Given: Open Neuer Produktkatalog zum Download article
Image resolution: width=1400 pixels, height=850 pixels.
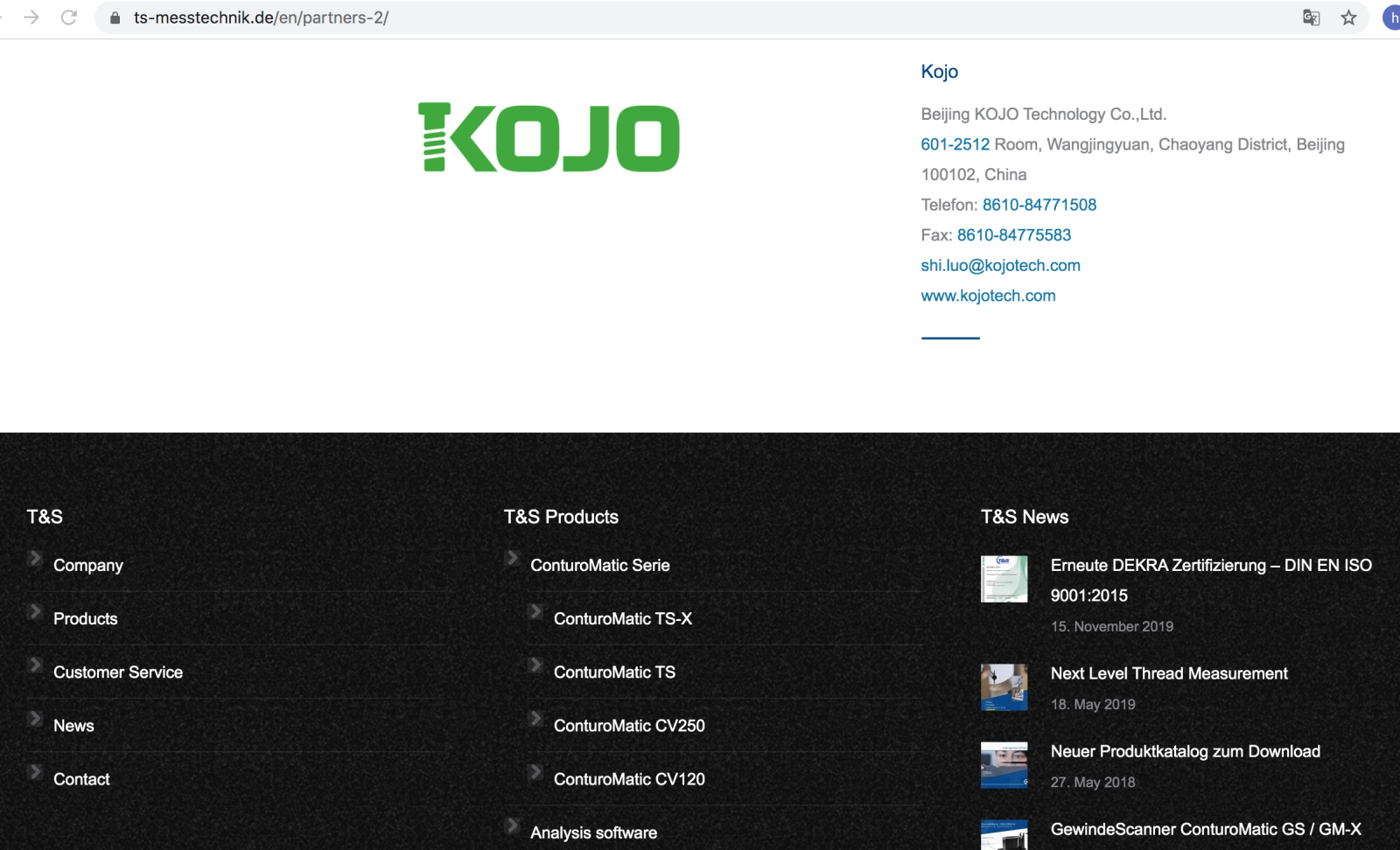Looking at the screenshot, I should (x=1185, y=751).
